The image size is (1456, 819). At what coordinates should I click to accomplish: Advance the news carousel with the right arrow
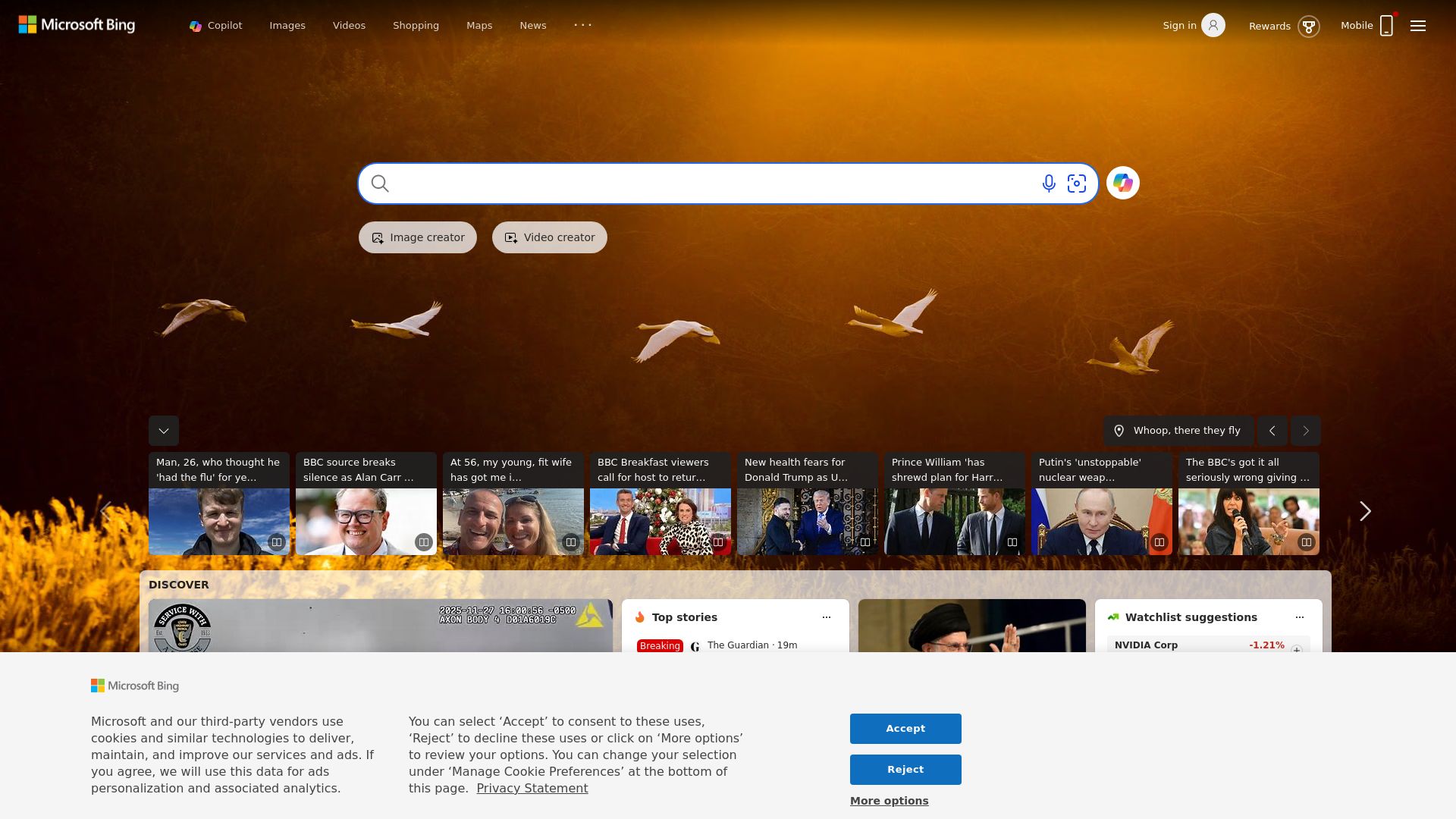pos(1365,511)
